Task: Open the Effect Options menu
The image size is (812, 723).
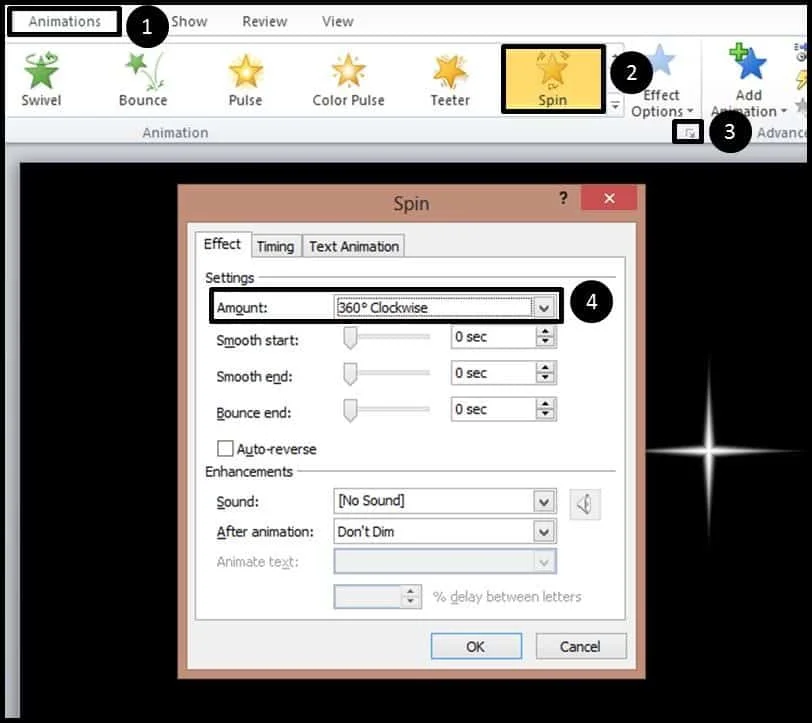Action: tap(661, 82)
